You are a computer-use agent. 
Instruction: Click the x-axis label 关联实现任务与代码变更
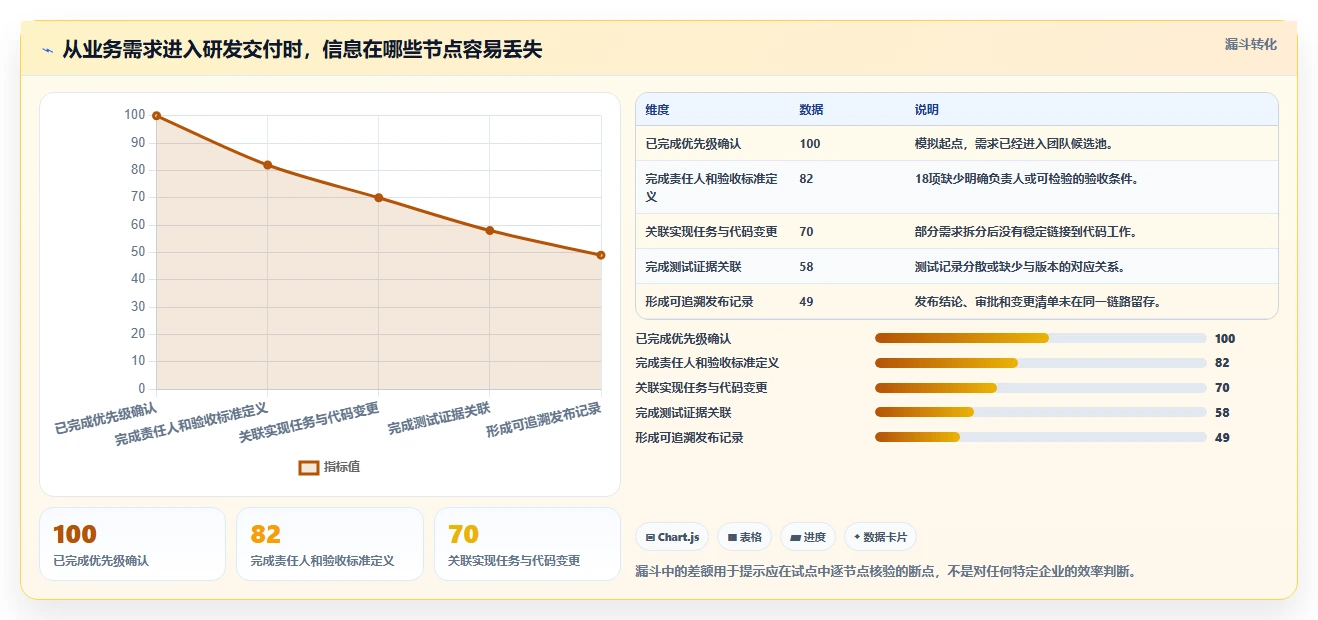click(x=309, y=422)
